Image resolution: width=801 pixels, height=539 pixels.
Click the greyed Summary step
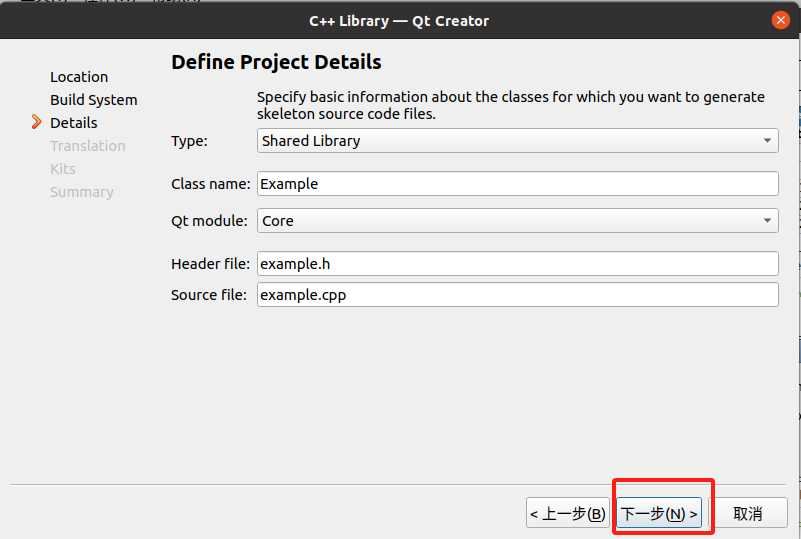[x=82, y=192]
